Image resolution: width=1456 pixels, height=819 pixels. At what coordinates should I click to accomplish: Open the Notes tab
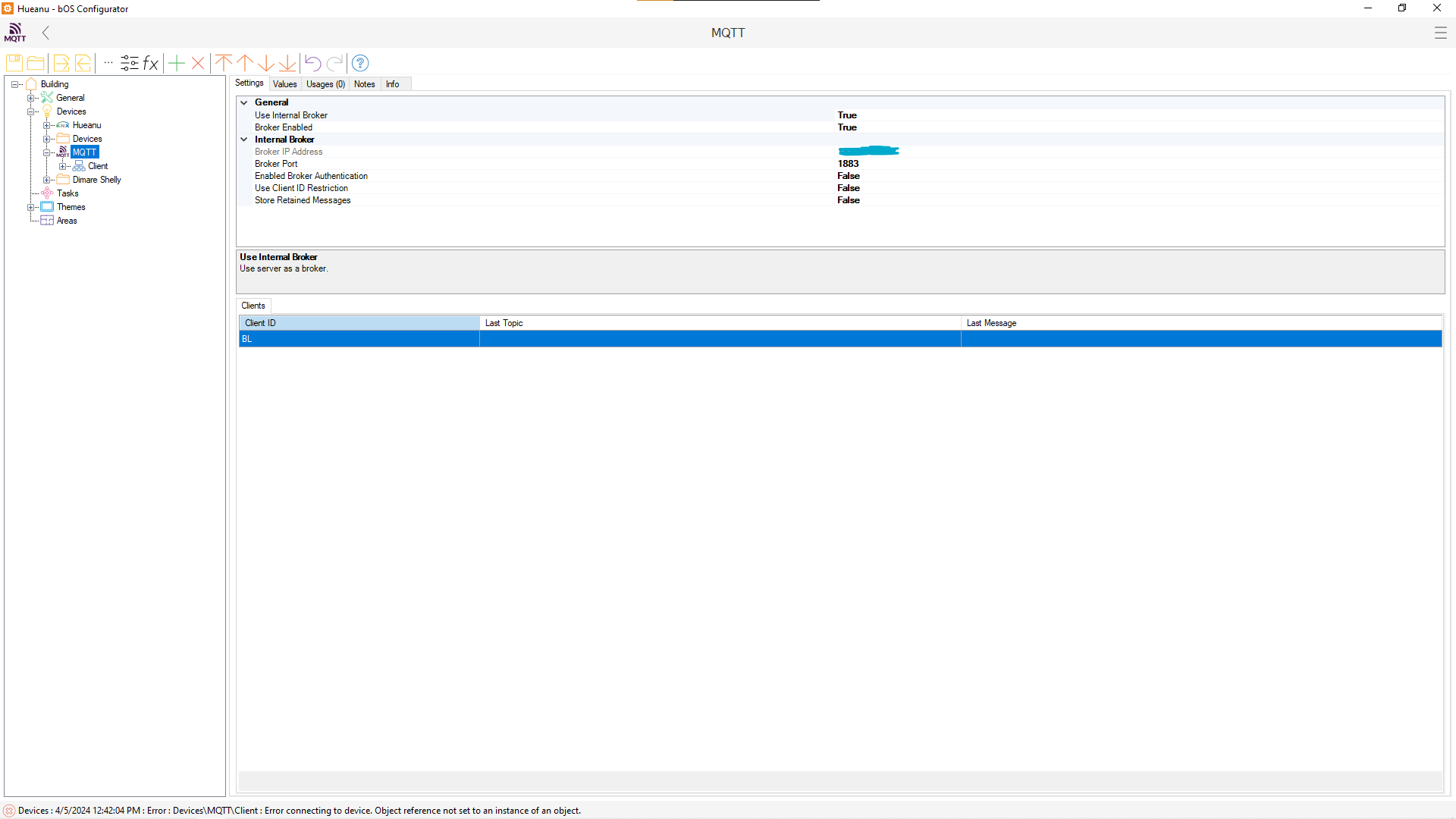coord(364,84)
